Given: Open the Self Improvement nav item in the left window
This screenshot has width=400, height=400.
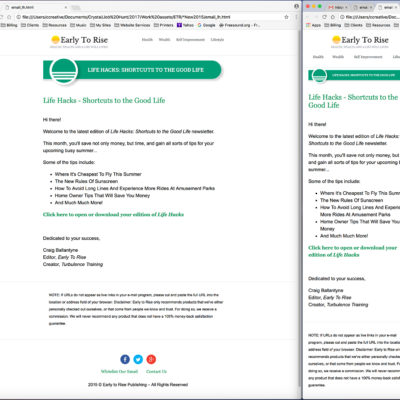Looking at the screenshot, I should coord(190,39).
